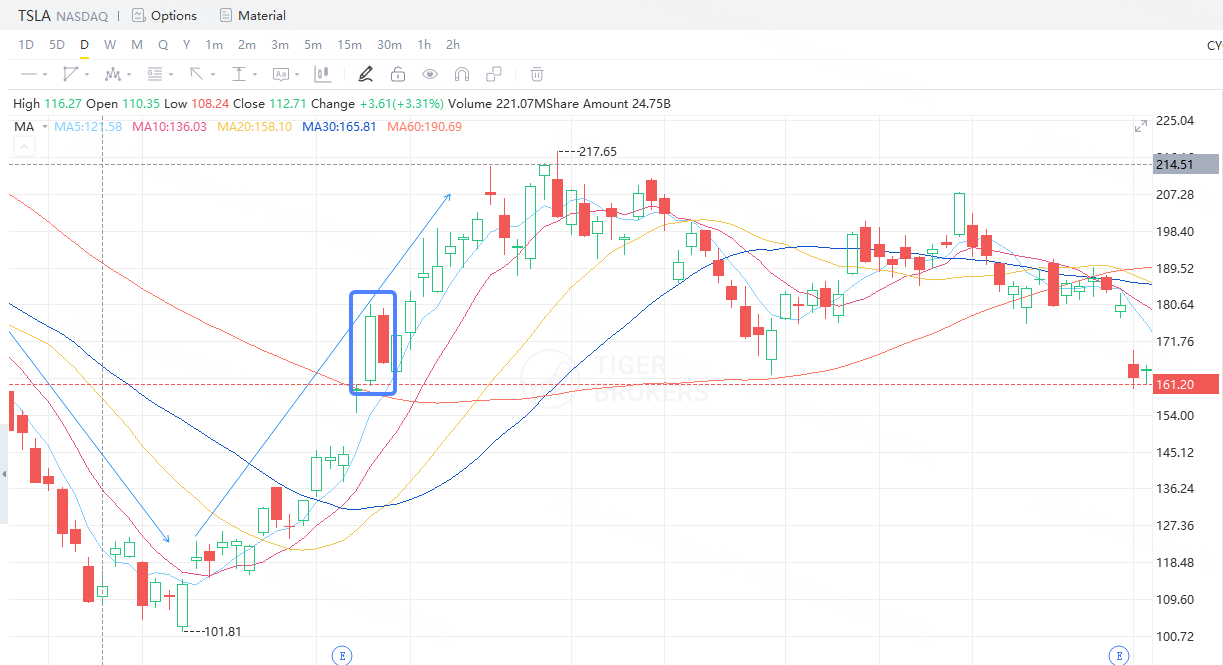Switch to the M monthly timeframe
This screenshot has width=1223, height=665.
coord(137,45)
